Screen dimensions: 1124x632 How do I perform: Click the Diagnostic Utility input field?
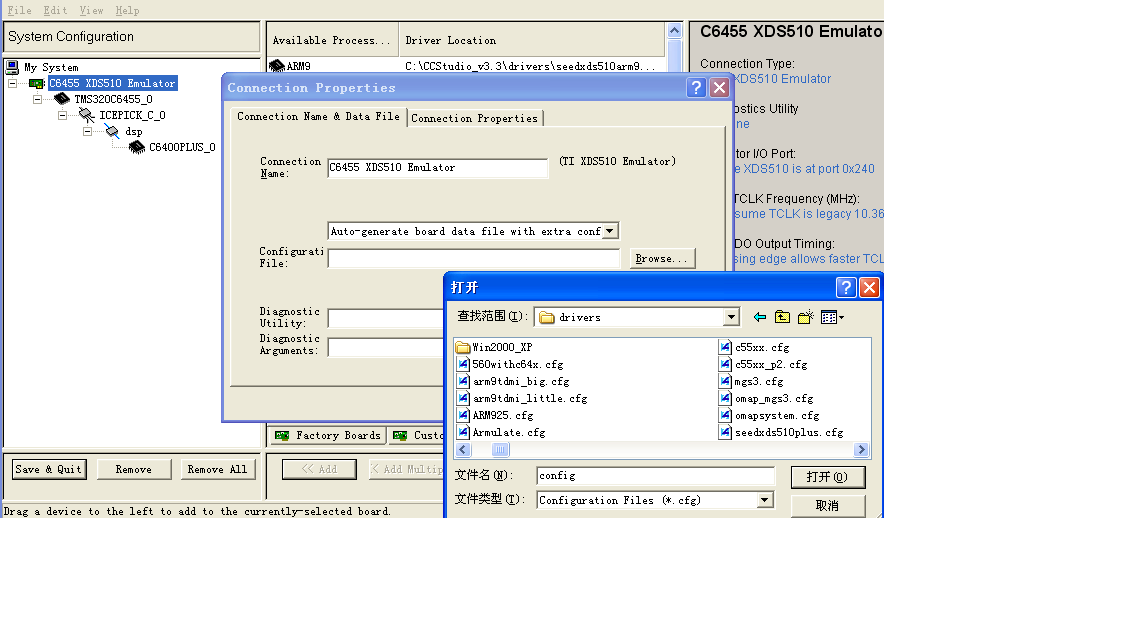[386, 318]
